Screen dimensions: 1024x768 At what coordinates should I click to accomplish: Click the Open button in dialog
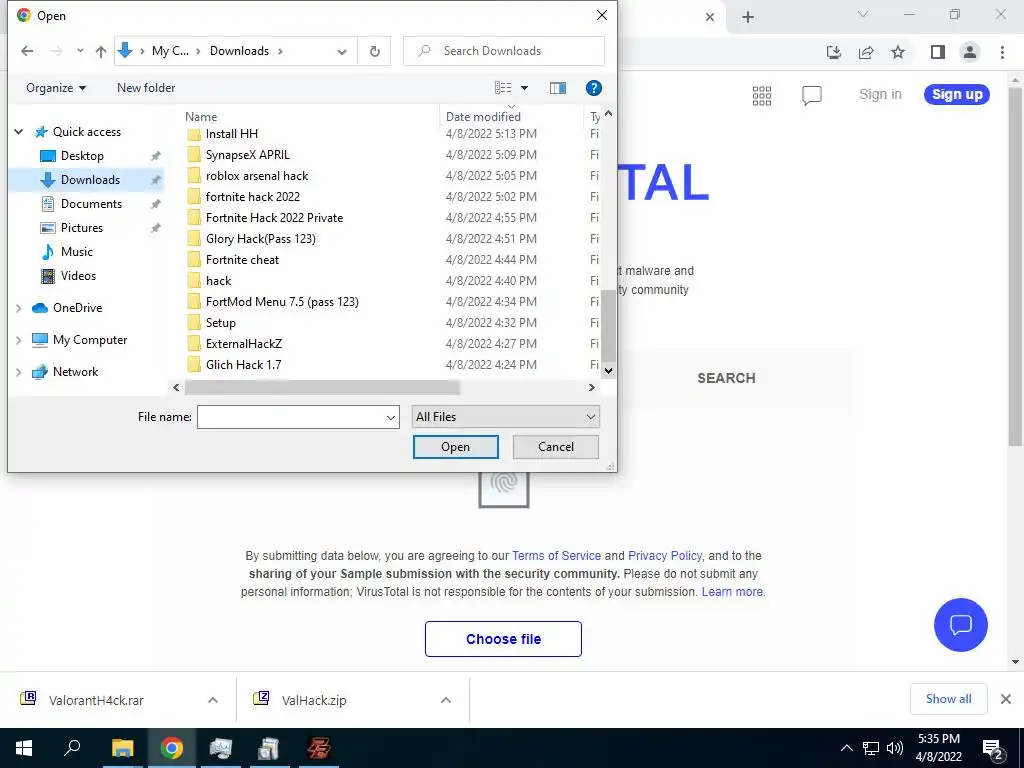pos(455,447)
